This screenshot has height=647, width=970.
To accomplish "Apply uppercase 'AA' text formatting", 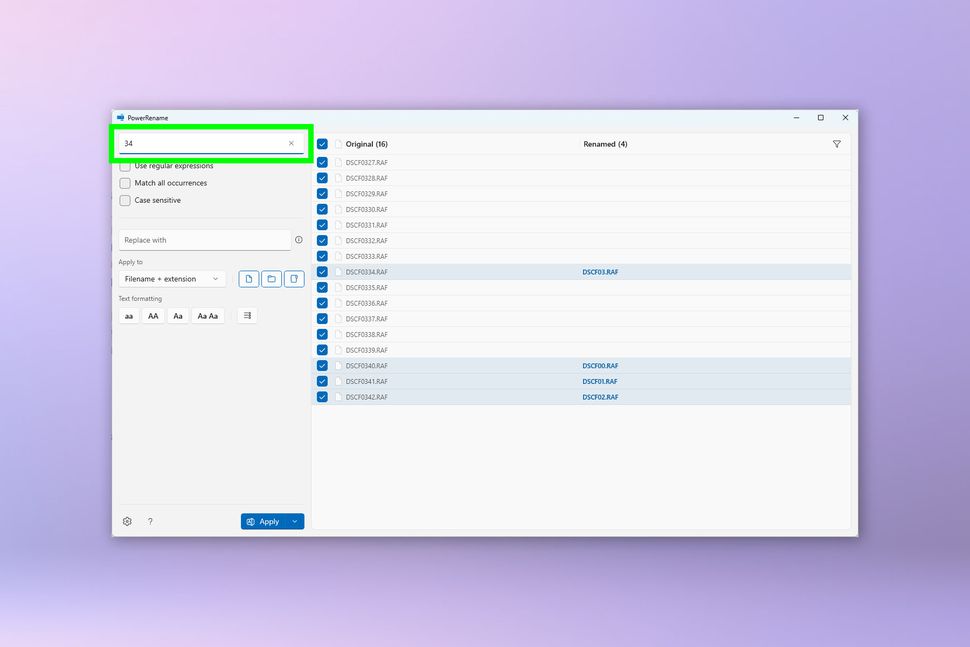I will (153, 315).
